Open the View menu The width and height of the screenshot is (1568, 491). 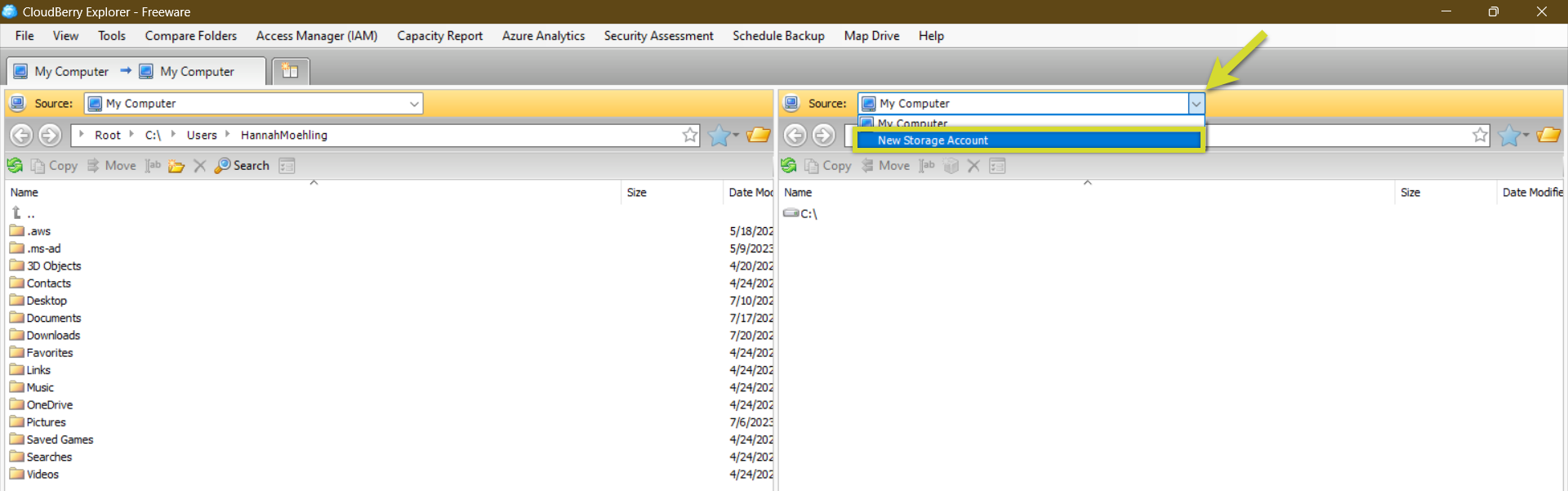point(66,36)
